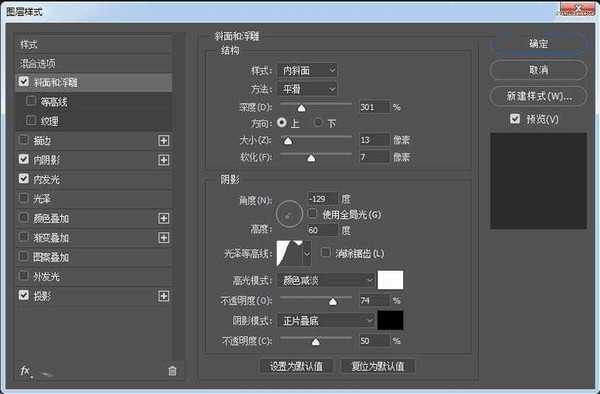The image size is (600, 394).
Task: Enable the 等高线 checkbox
Action: coord(31,101)
